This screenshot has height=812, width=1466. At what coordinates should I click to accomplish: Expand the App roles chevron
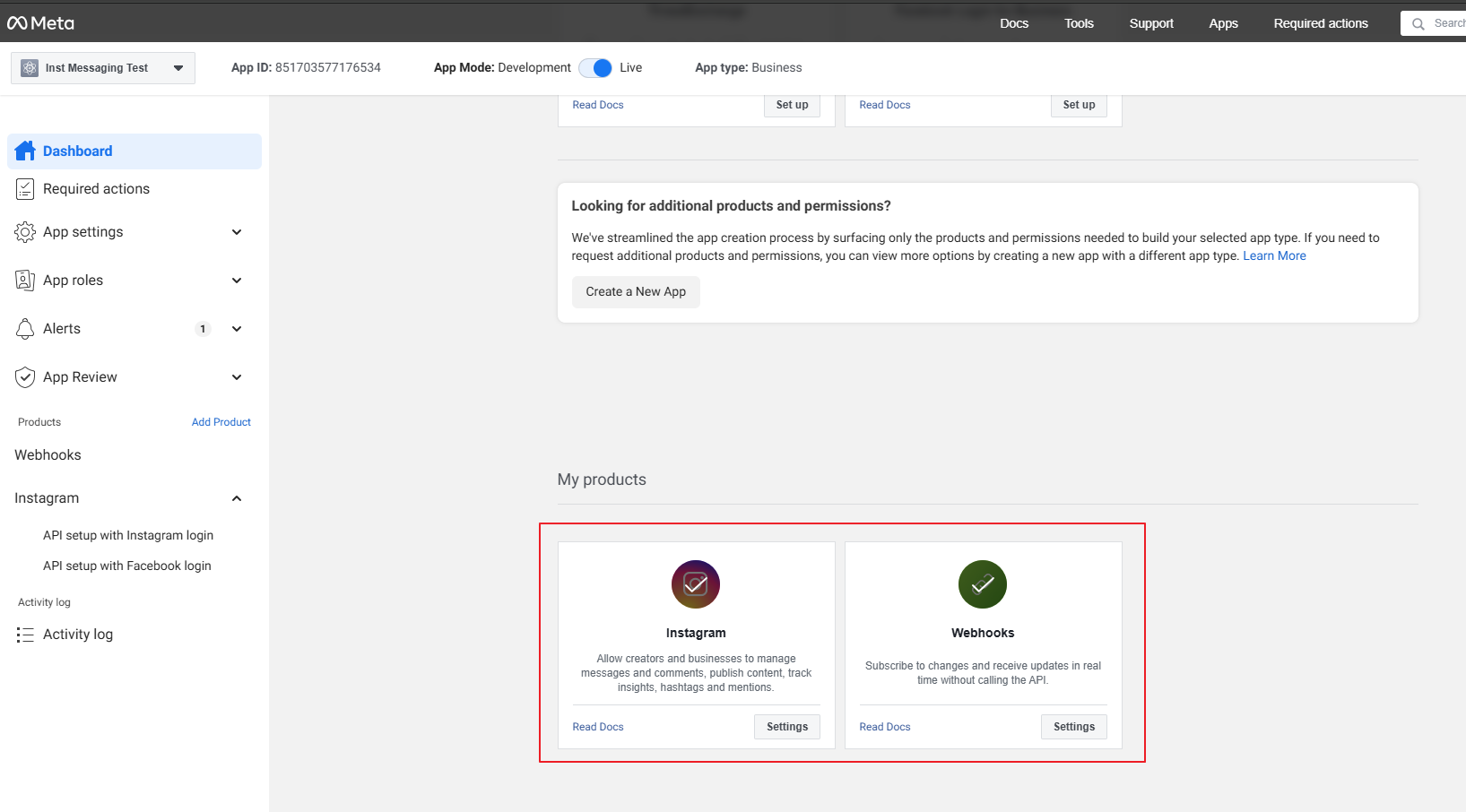237,281
